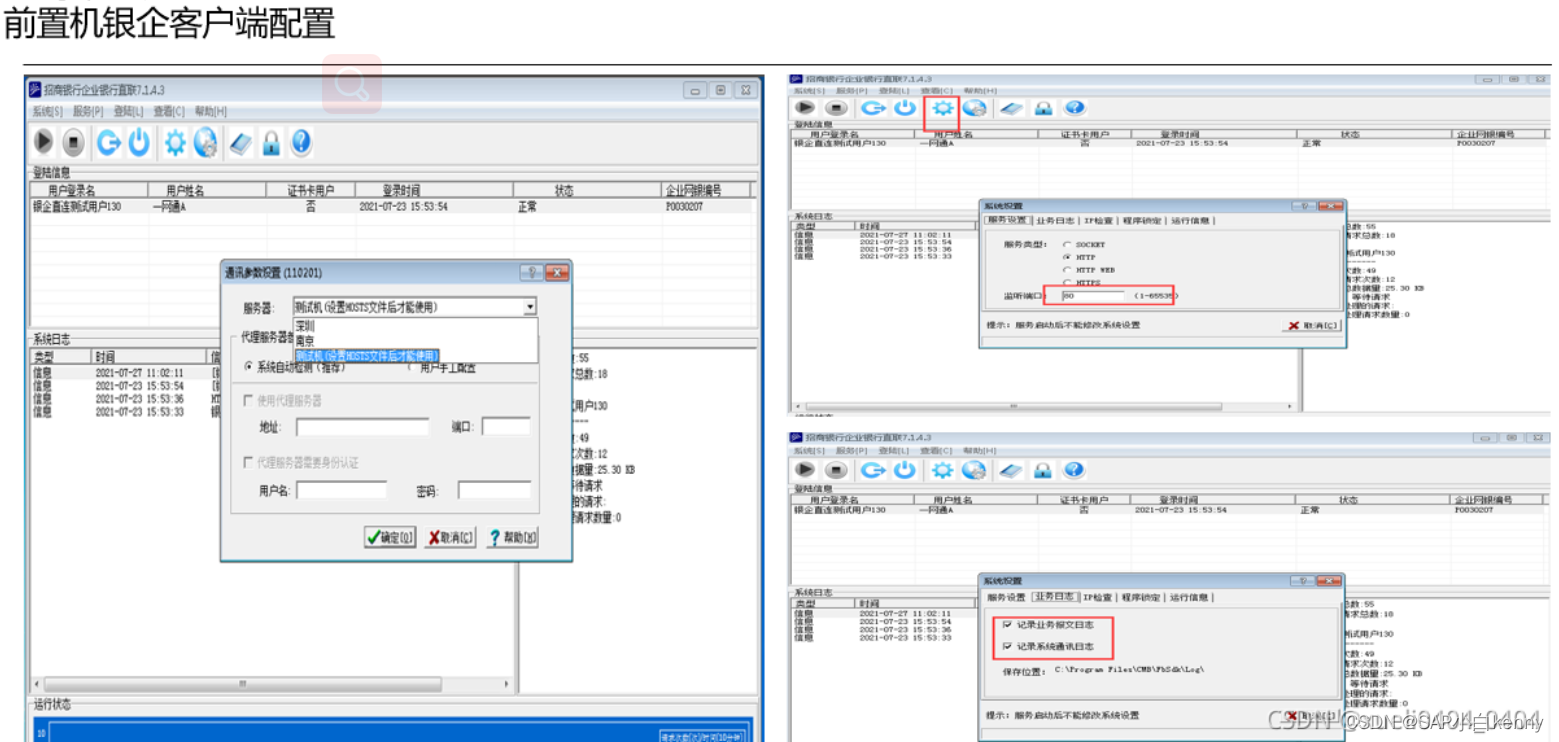Click 确定[O] button in communication dialog
The width and height of the screenshot is (1559, 742).
click(x=390, y=537)
